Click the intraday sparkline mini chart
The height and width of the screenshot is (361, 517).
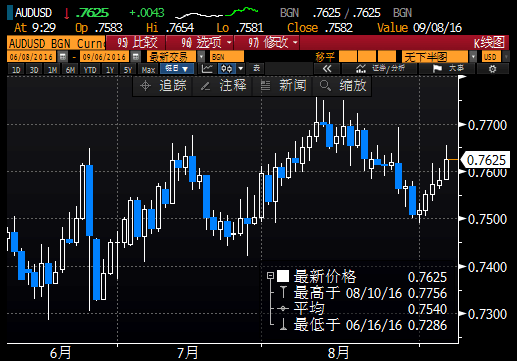pos(217,13)
